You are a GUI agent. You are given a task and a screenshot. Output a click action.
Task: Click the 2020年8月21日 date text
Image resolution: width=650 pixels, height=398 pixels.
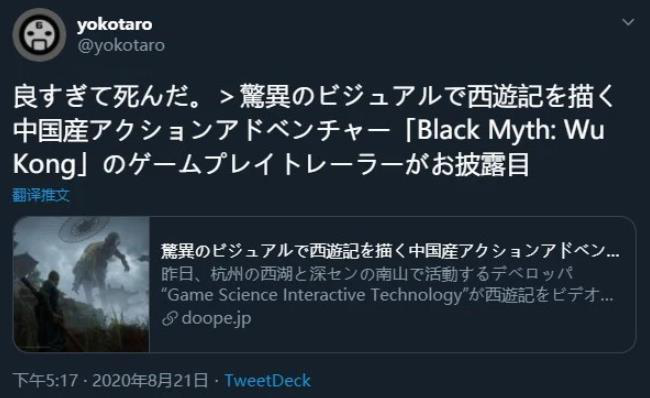coord(150,381)
